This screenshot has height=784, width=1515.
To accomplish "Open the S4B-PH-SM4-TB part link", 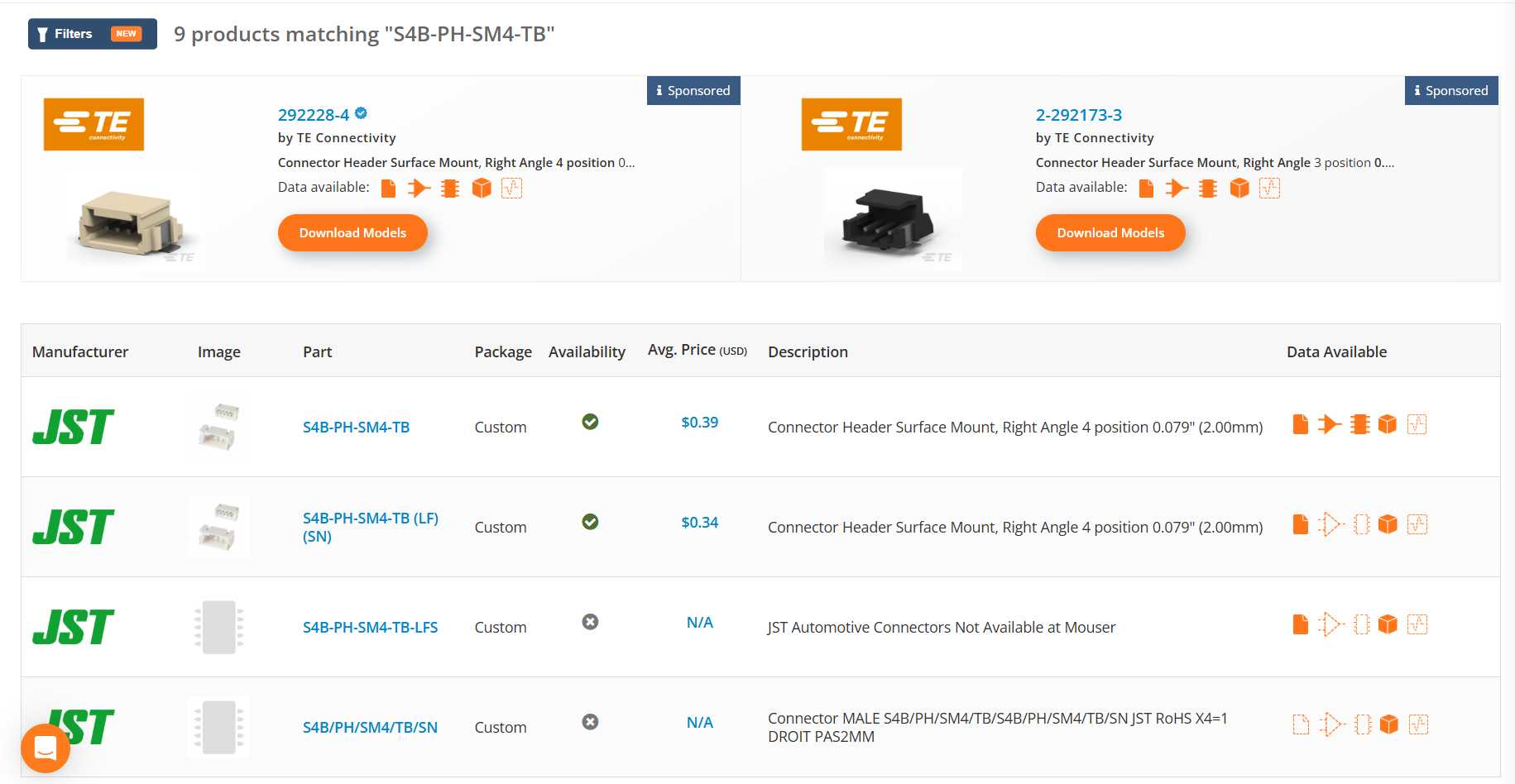I will pos(356,428).
